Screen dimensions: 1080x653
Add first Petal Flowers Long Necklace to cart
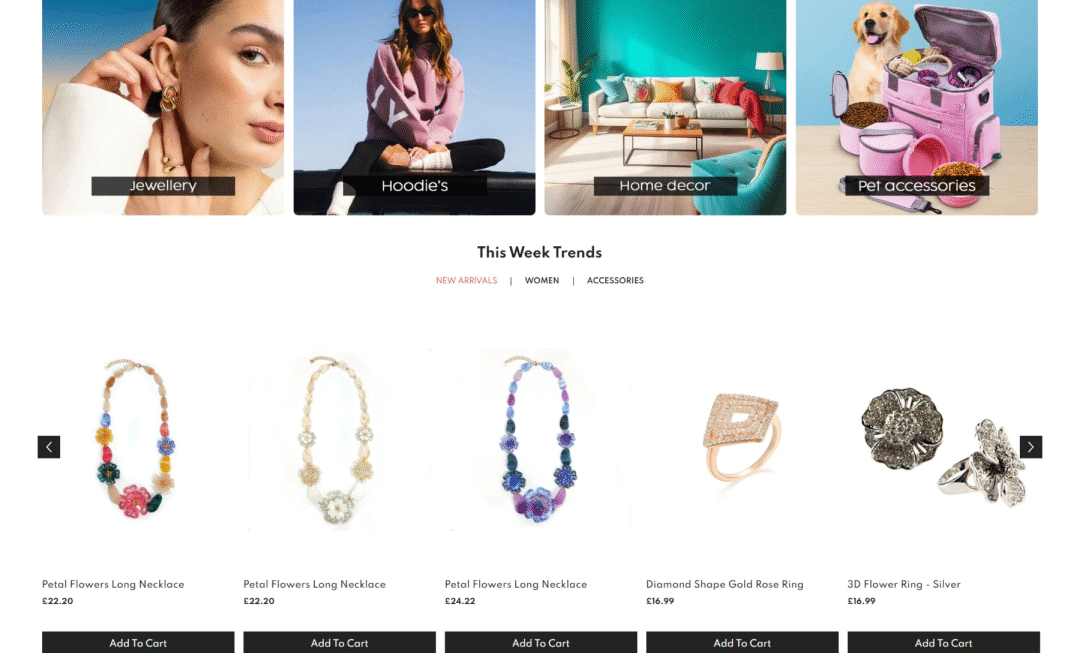pos(138,643)
